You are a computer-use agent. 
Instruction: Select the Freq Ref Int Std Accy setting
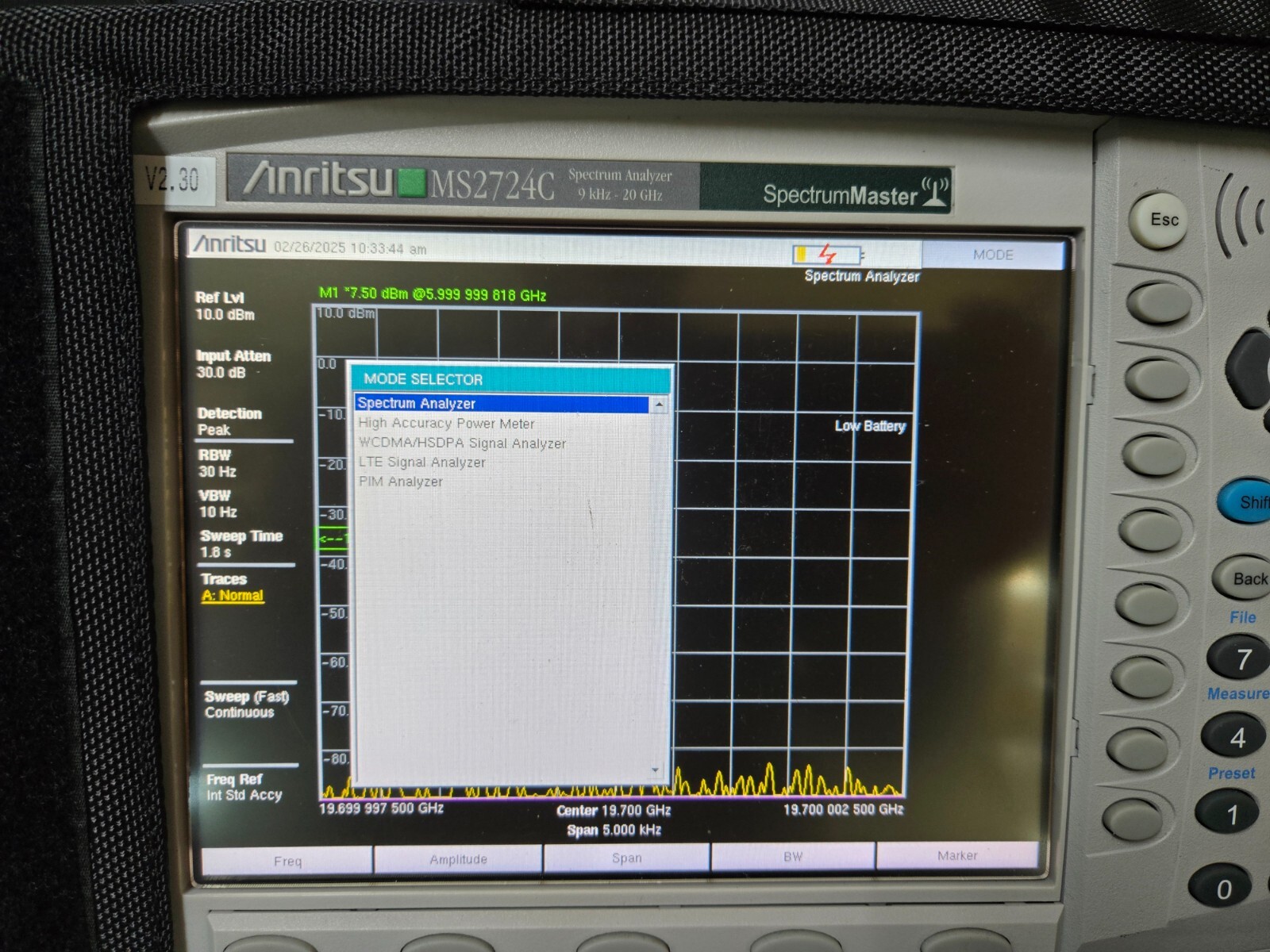click(244, 787)
